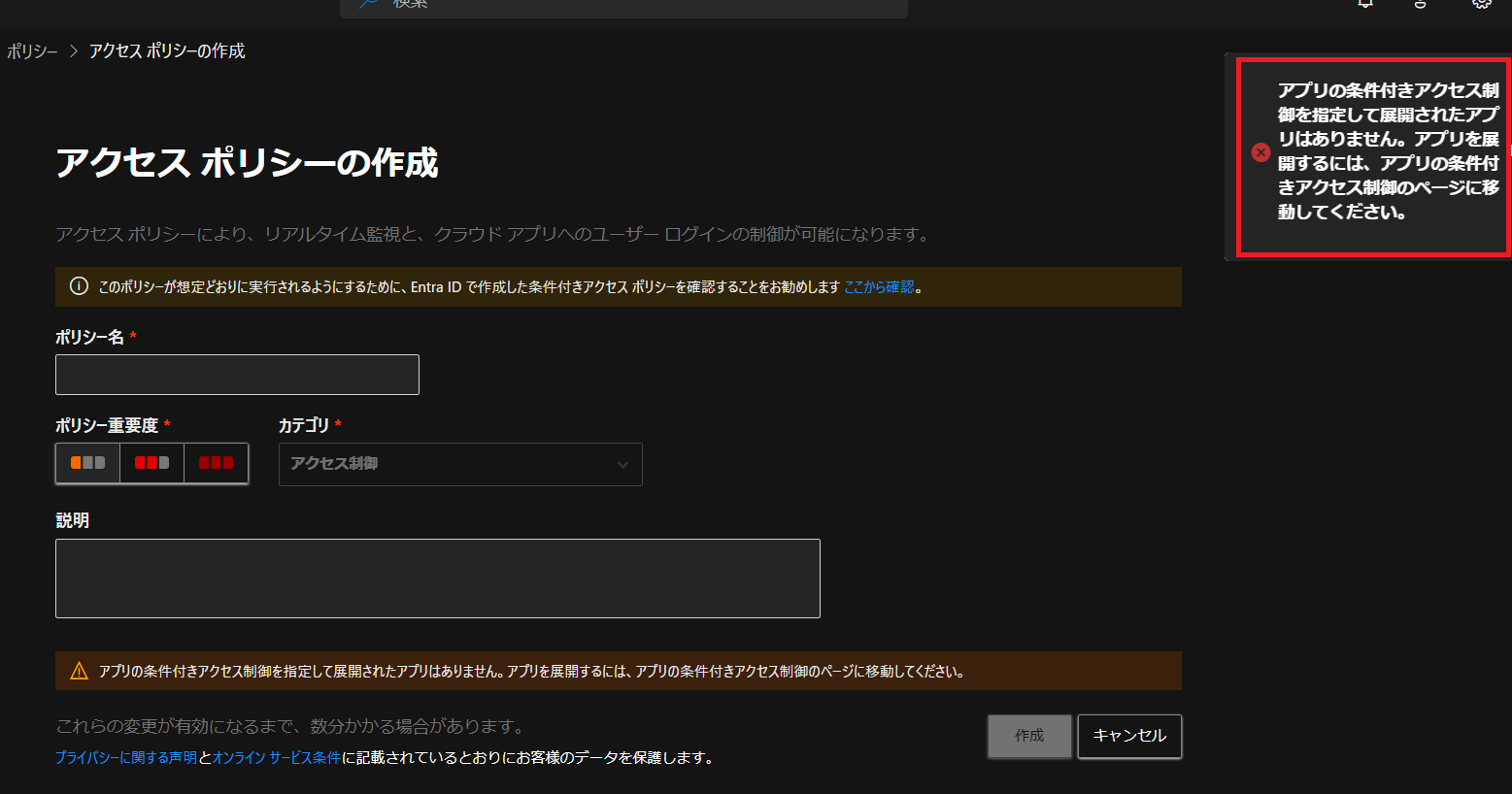Select the low policy severity option
Viewport: 1512px width, 794px height.
pos(86,463)
